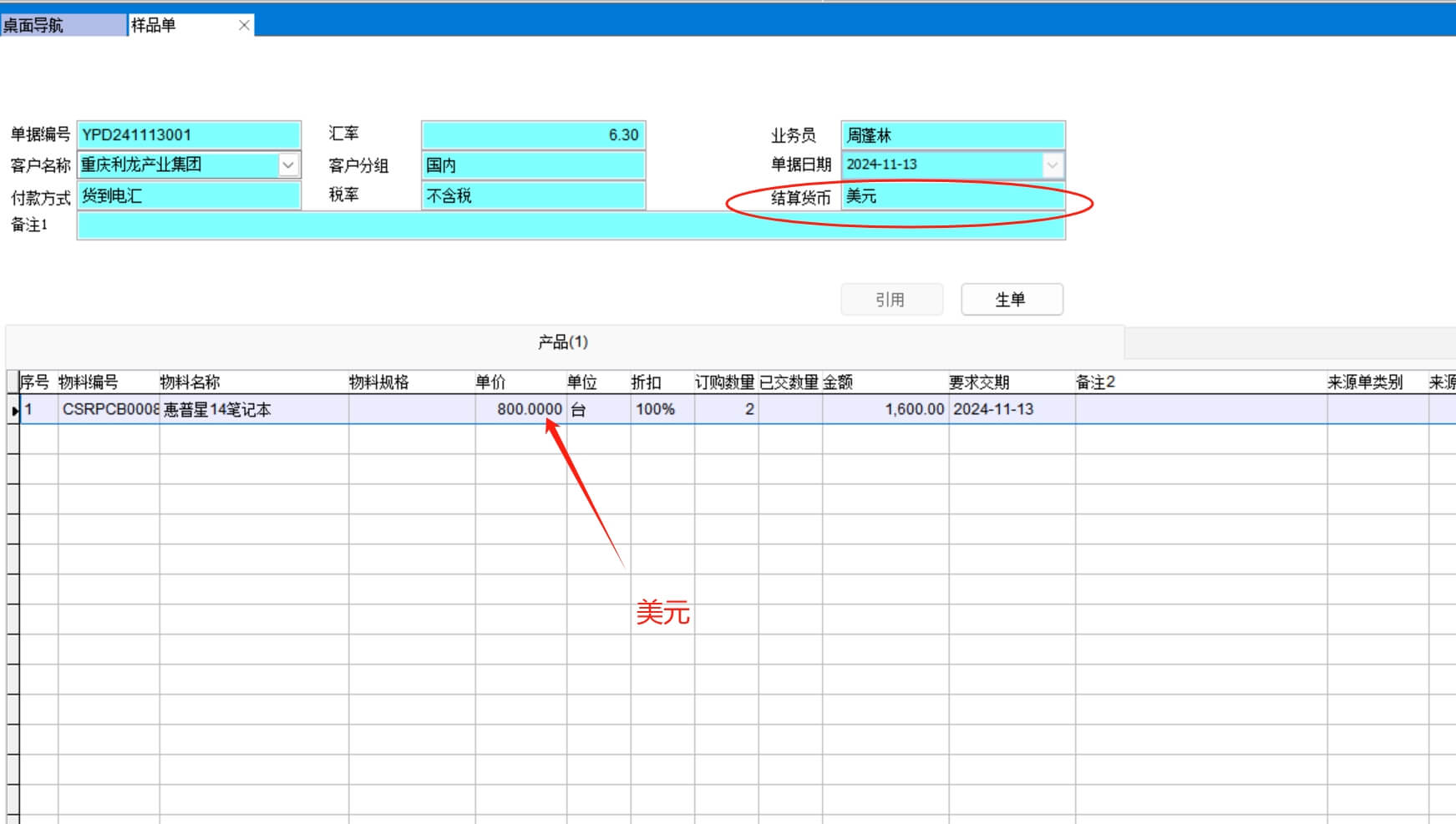Close the 样品单 tab
This screenshot has width=1456, height=824.
244,25
